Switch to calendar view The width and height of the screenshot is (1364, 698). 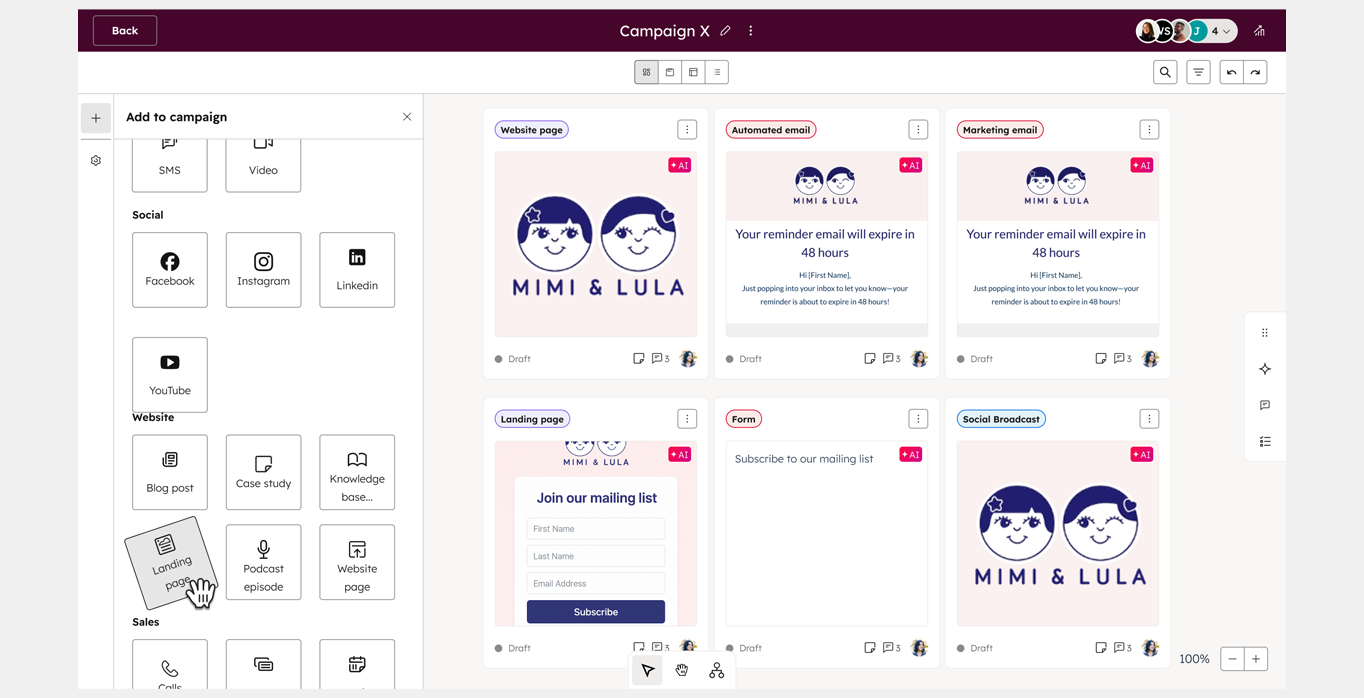(x=670, y=72)
